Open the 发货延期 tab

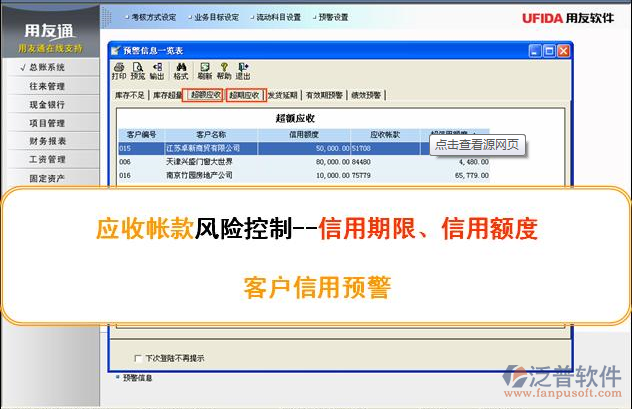pyautogui.click(x=283, y=95)
